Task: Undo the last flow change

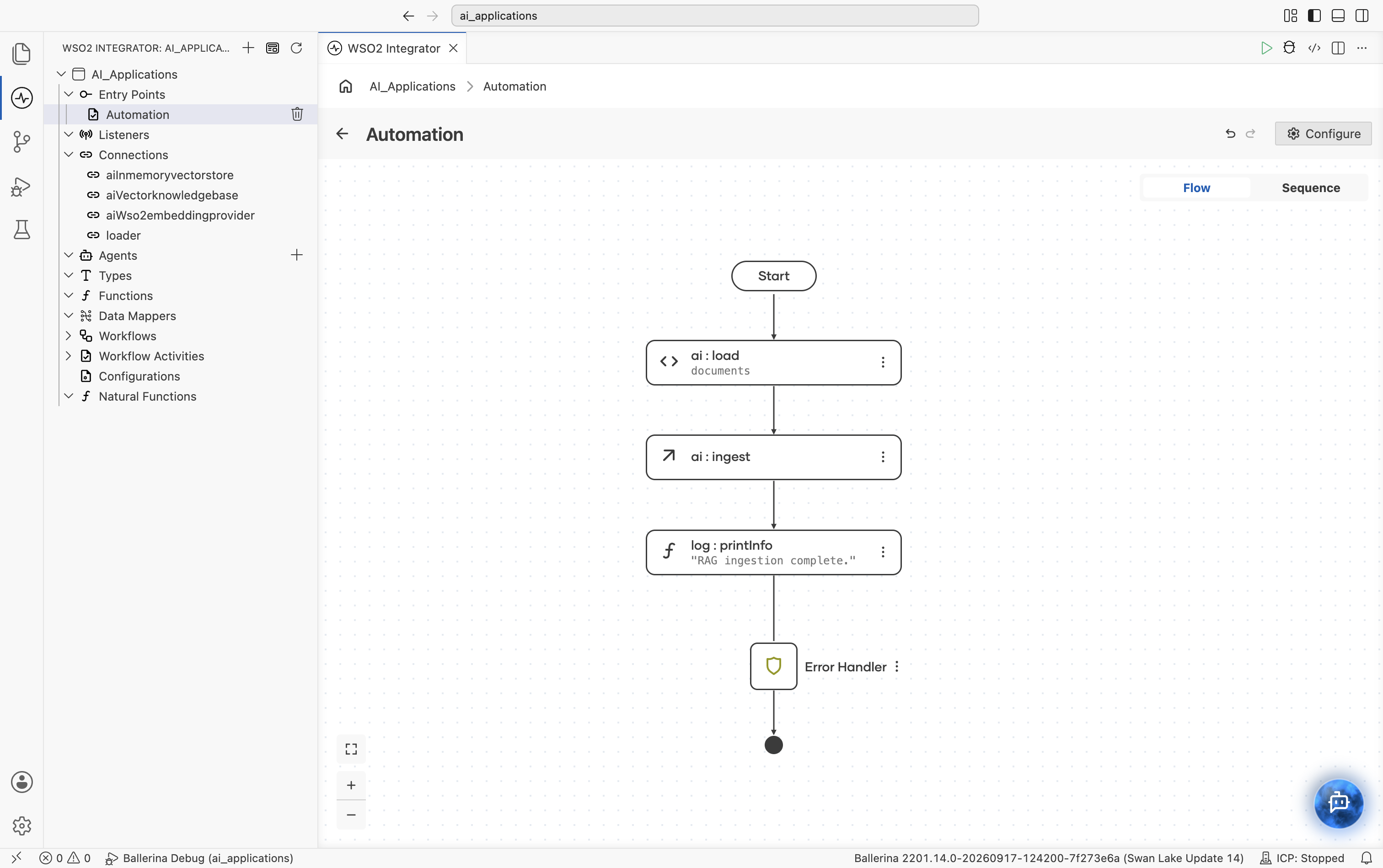Action: click(1230, 134)
